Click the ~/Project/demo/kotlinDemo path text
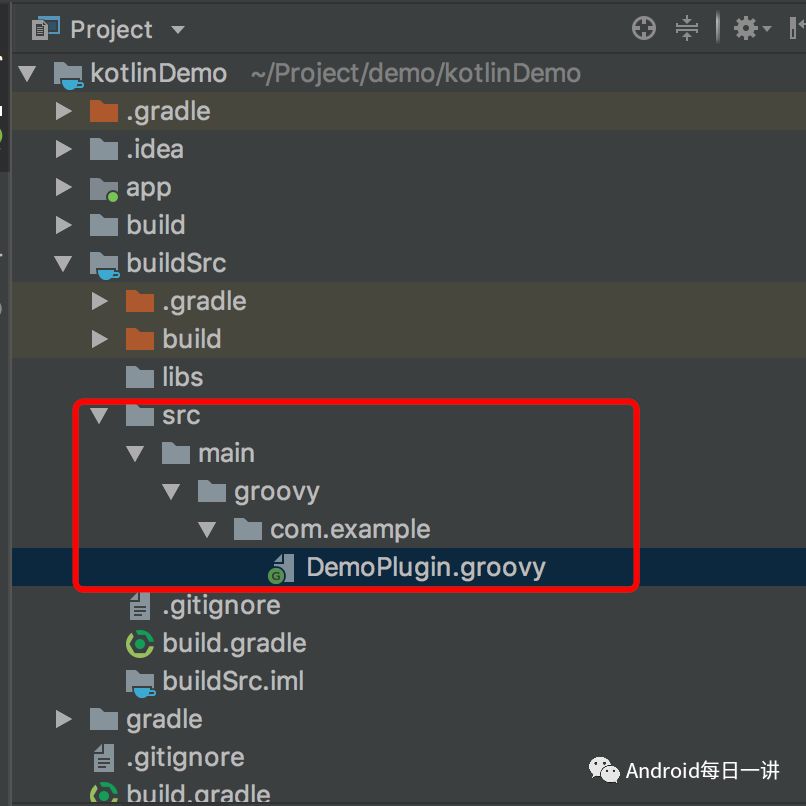The image size is (806, 806). pyautogui.click(x=416, y=74)
